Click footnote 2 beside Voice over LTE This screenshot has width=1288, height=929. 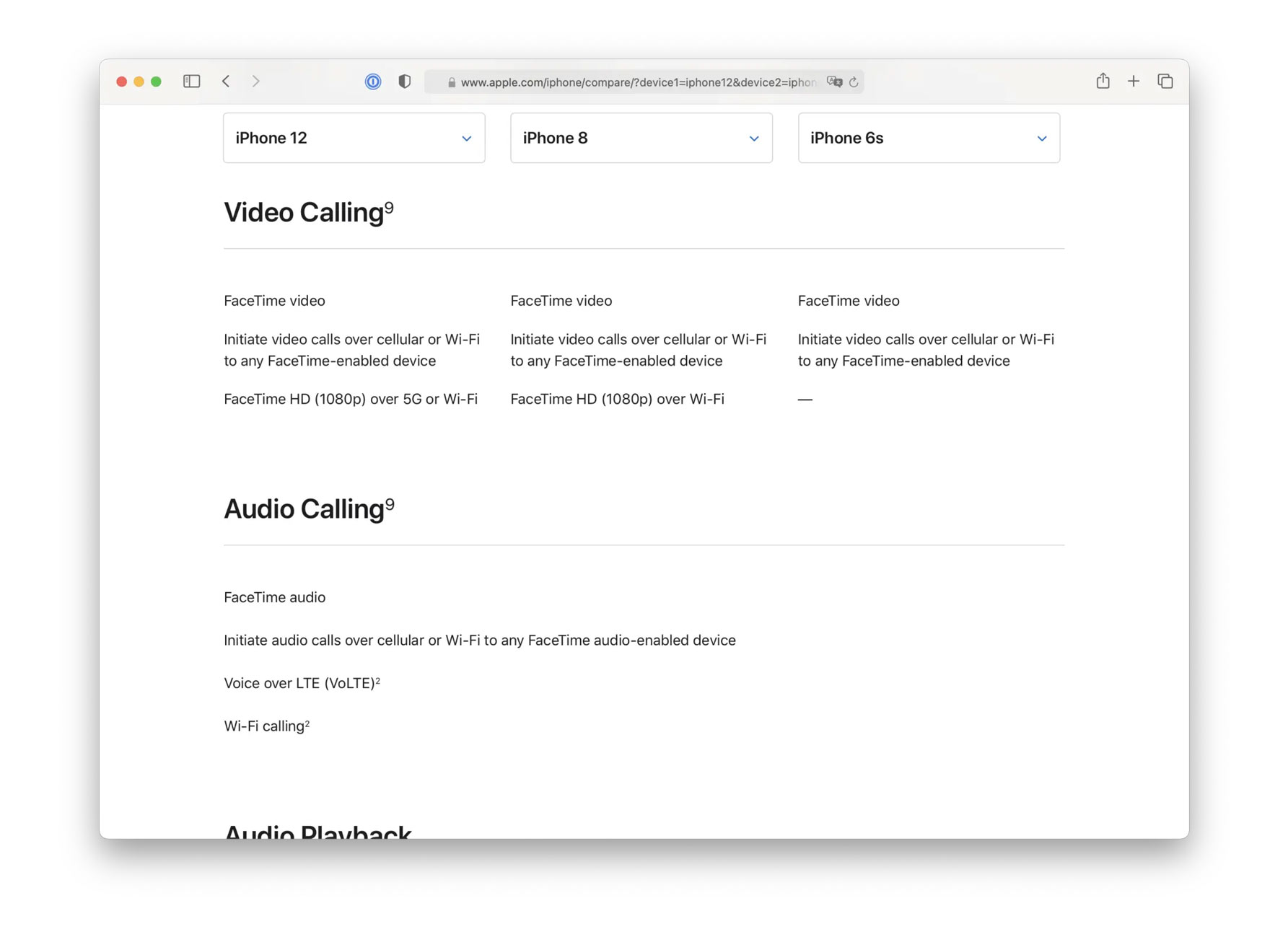[377, 680]
